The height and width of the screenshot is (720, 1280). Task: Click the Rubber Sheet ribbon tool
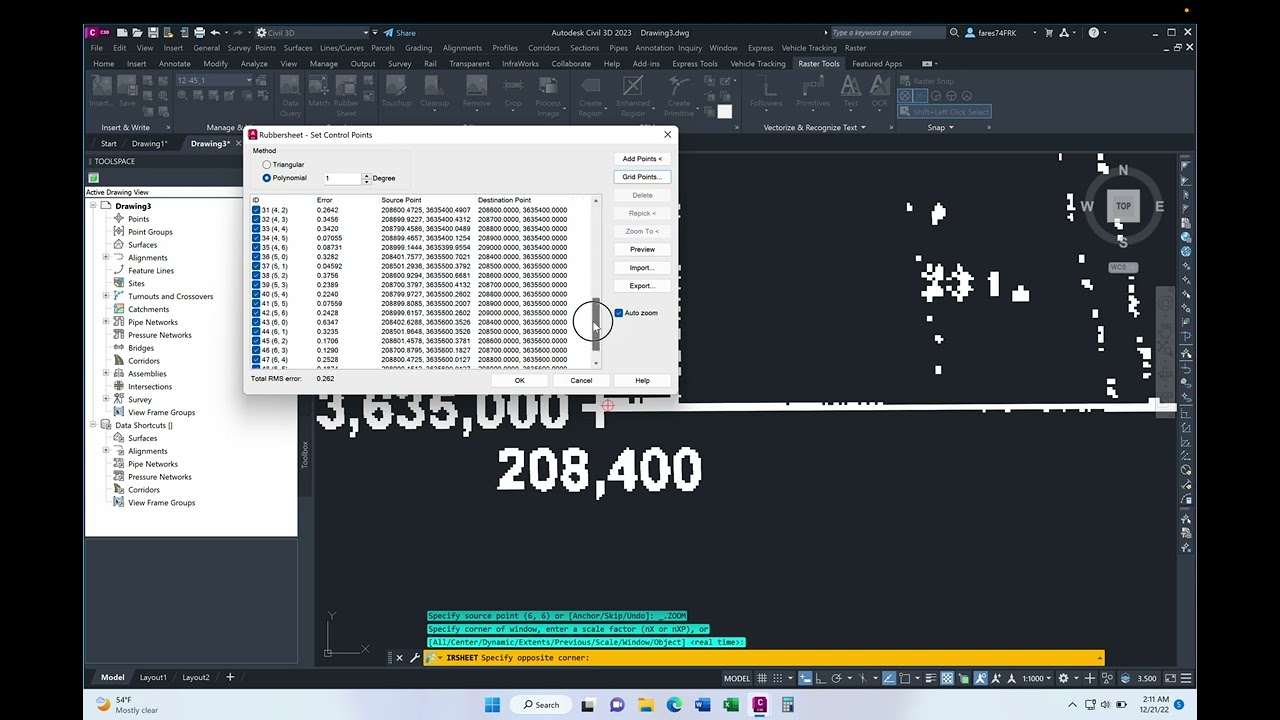coord(346,96)
